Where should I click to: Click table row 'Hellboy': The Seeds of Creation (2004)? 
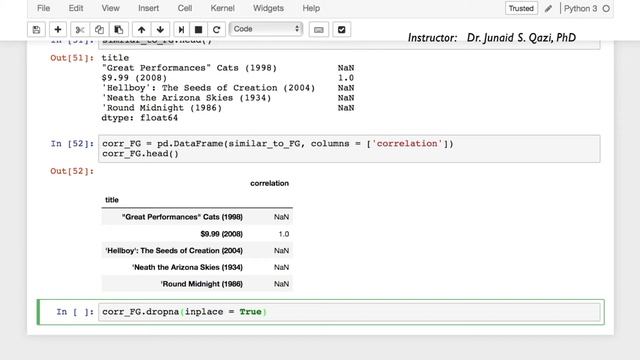coord(197,251)
